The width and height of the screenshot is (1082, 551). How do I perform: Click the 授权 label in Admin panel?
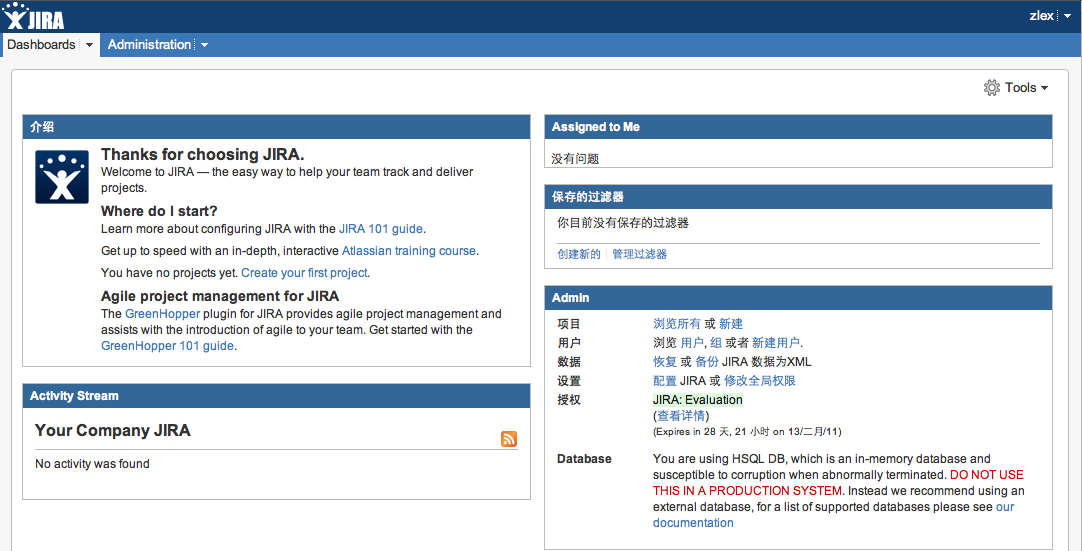coord(569,400)
